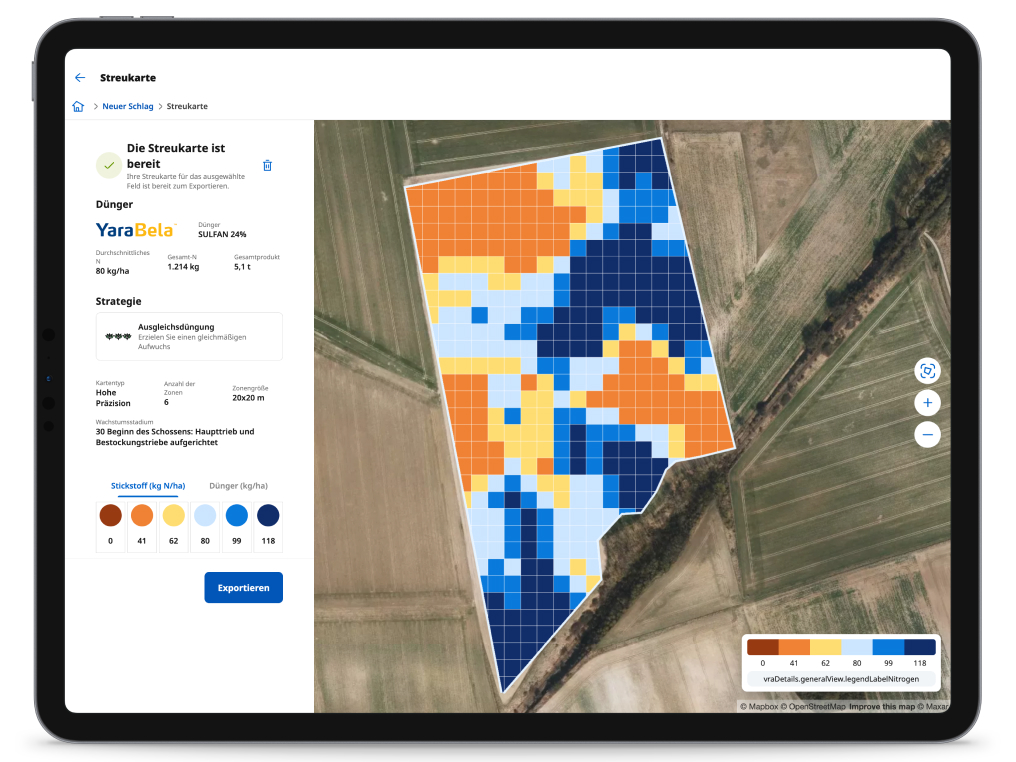This screenshot has width=1016, height=762.
Task: Open the OpenStreetMap attribution link
Action: pos(815,707)
